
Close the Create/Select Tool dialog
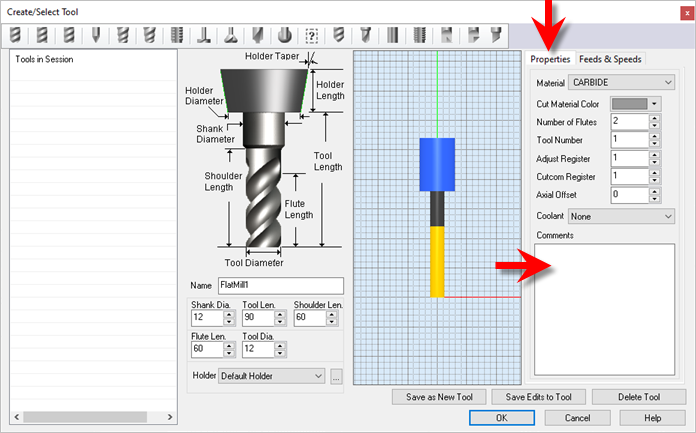click(687, 13)
